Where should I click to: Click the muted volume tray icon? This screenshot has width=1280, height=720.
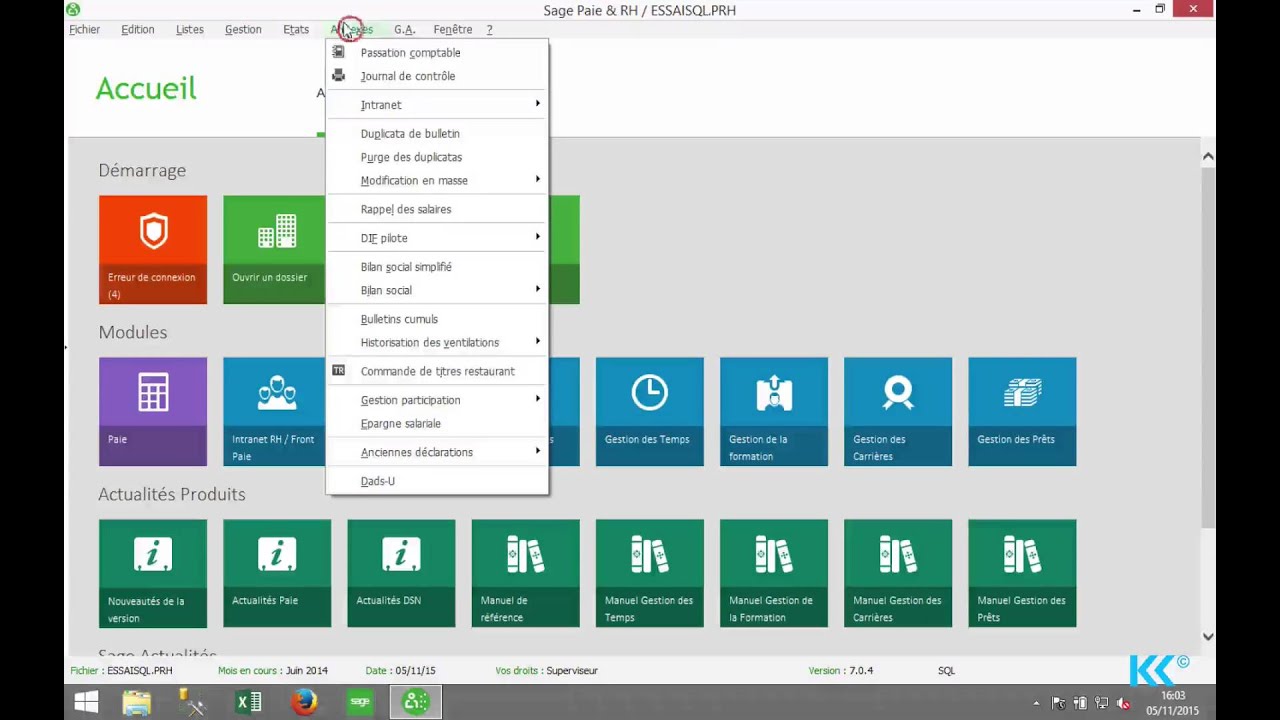pyautogui.click(x=1124, y=704)
